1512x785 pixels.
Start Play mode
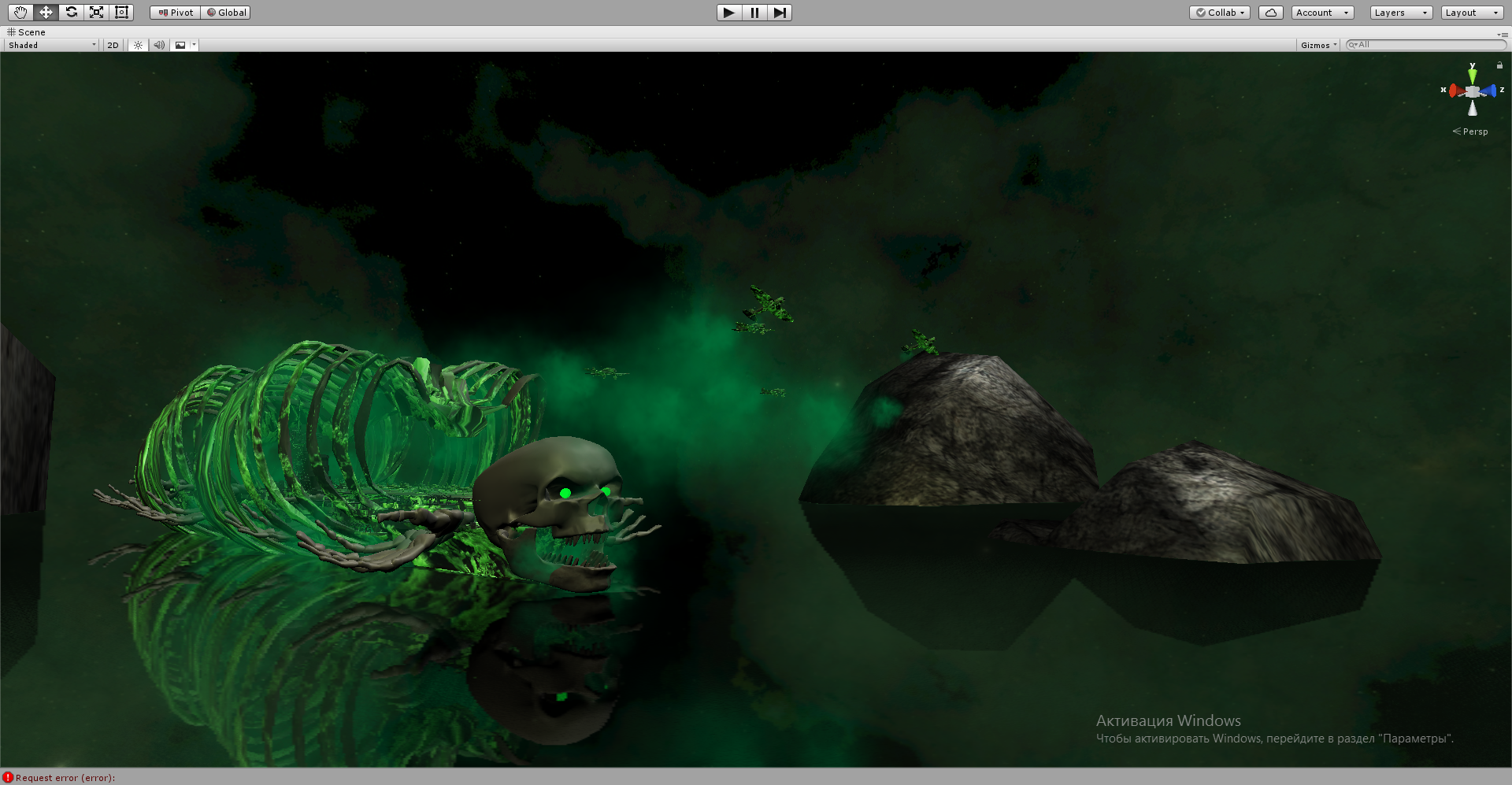729,13
